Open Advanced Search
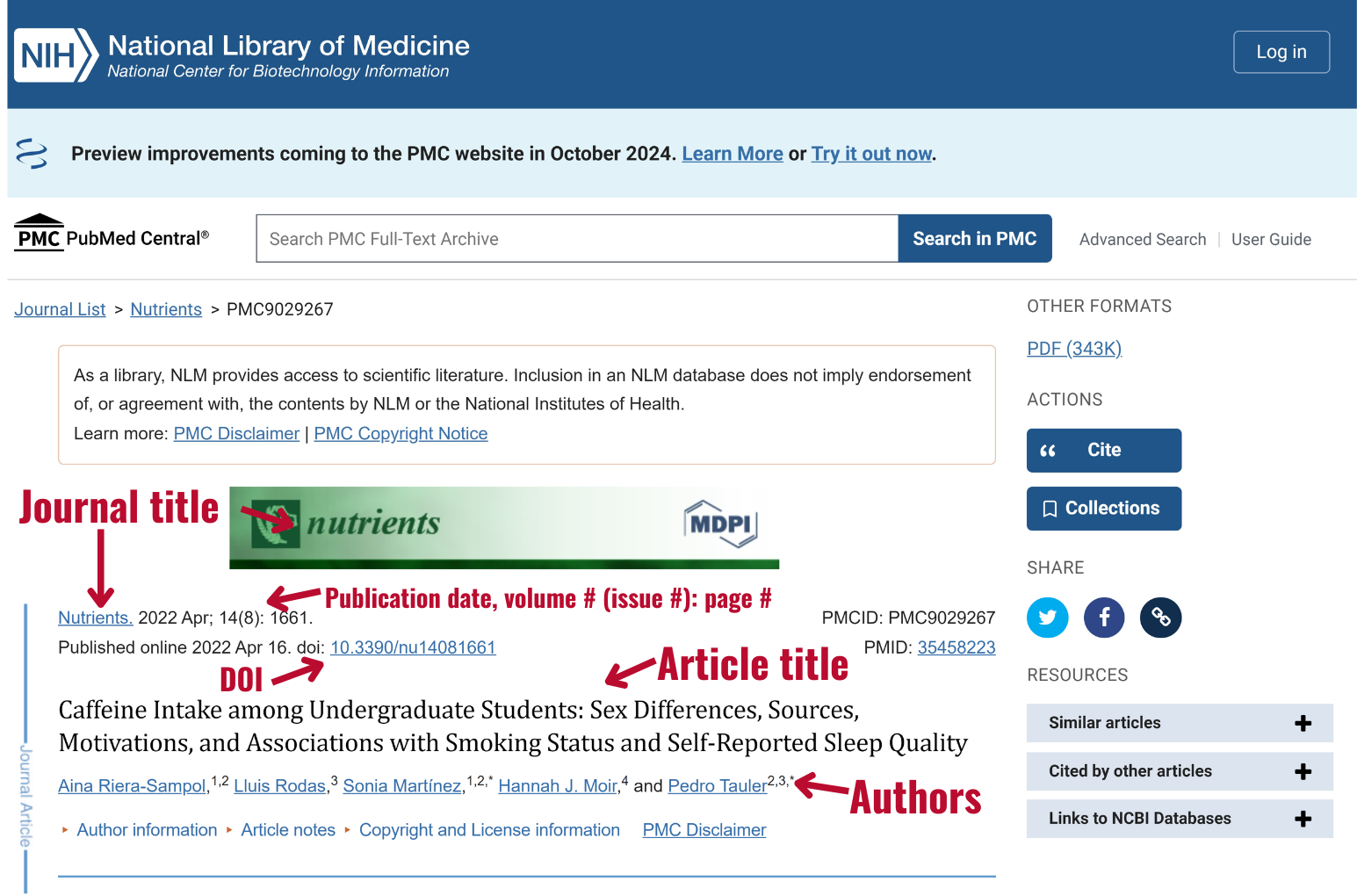The width and height of the screenshot is (1357, 896). click(x=1142, y=240)
